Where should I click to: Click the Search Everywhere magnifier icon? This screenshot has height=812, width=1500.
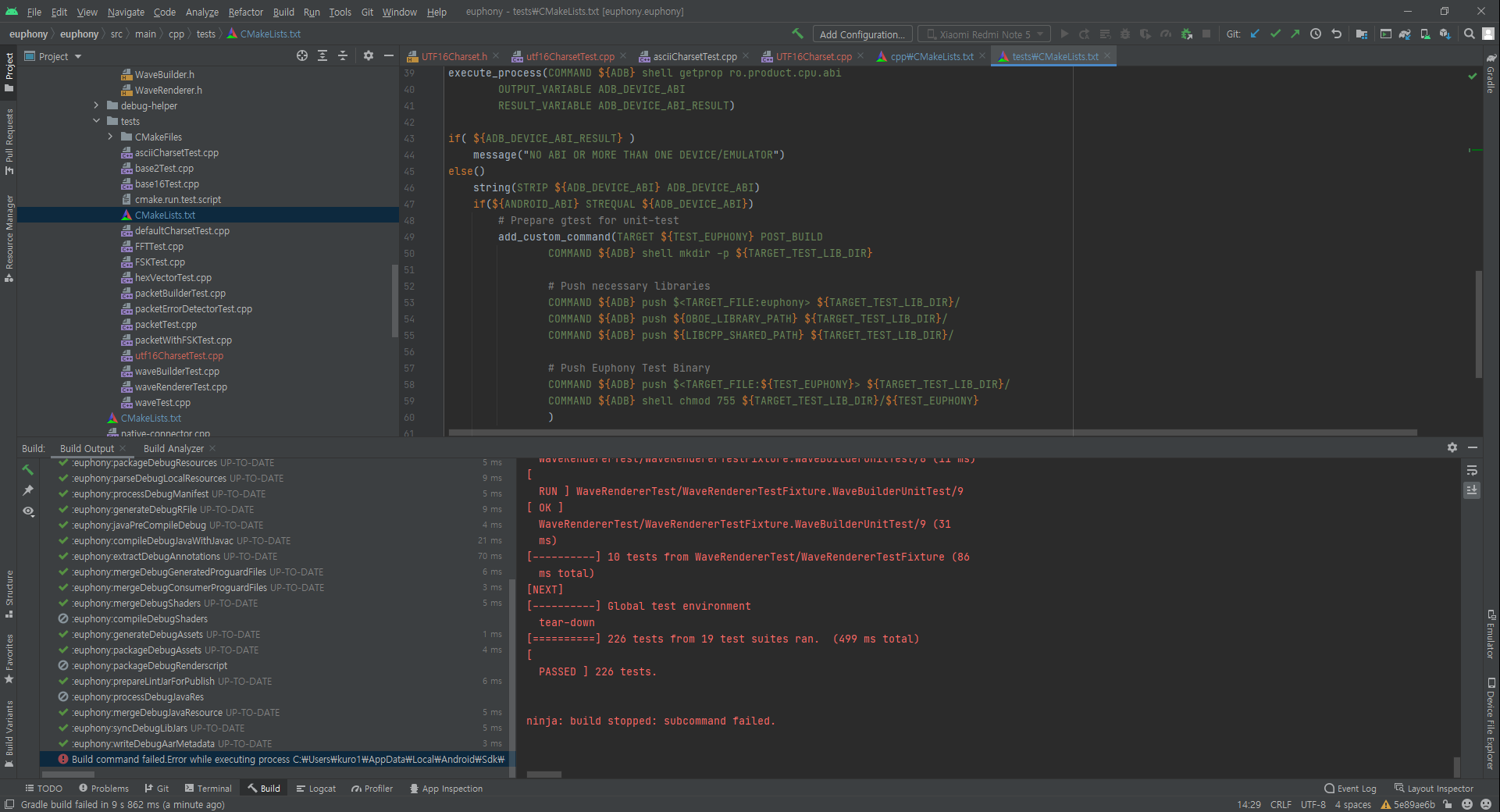click(x=1469, y=34)
